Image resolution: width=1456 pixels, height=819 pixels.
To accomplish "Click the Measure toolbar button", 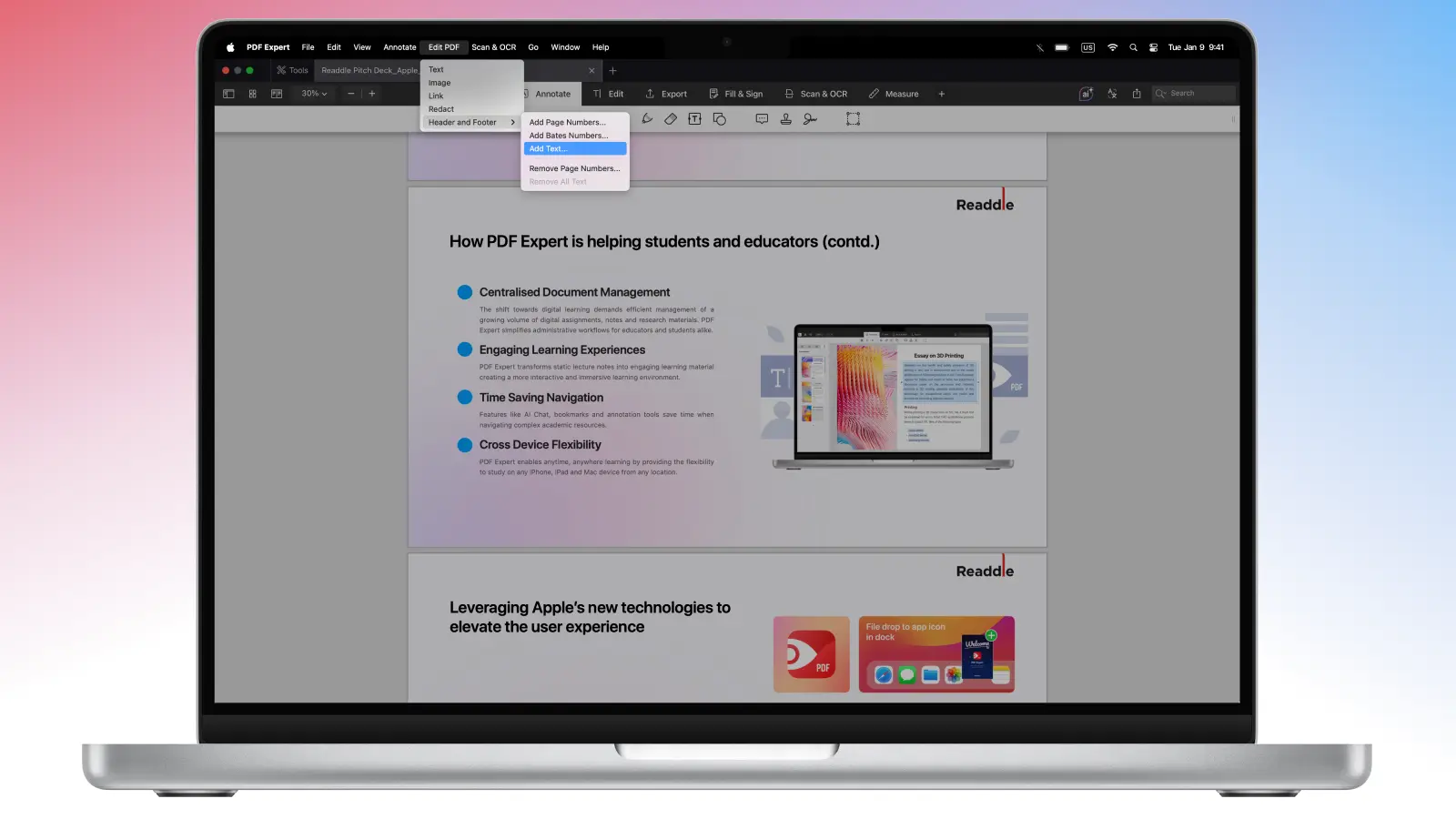I will pos(894,94).
